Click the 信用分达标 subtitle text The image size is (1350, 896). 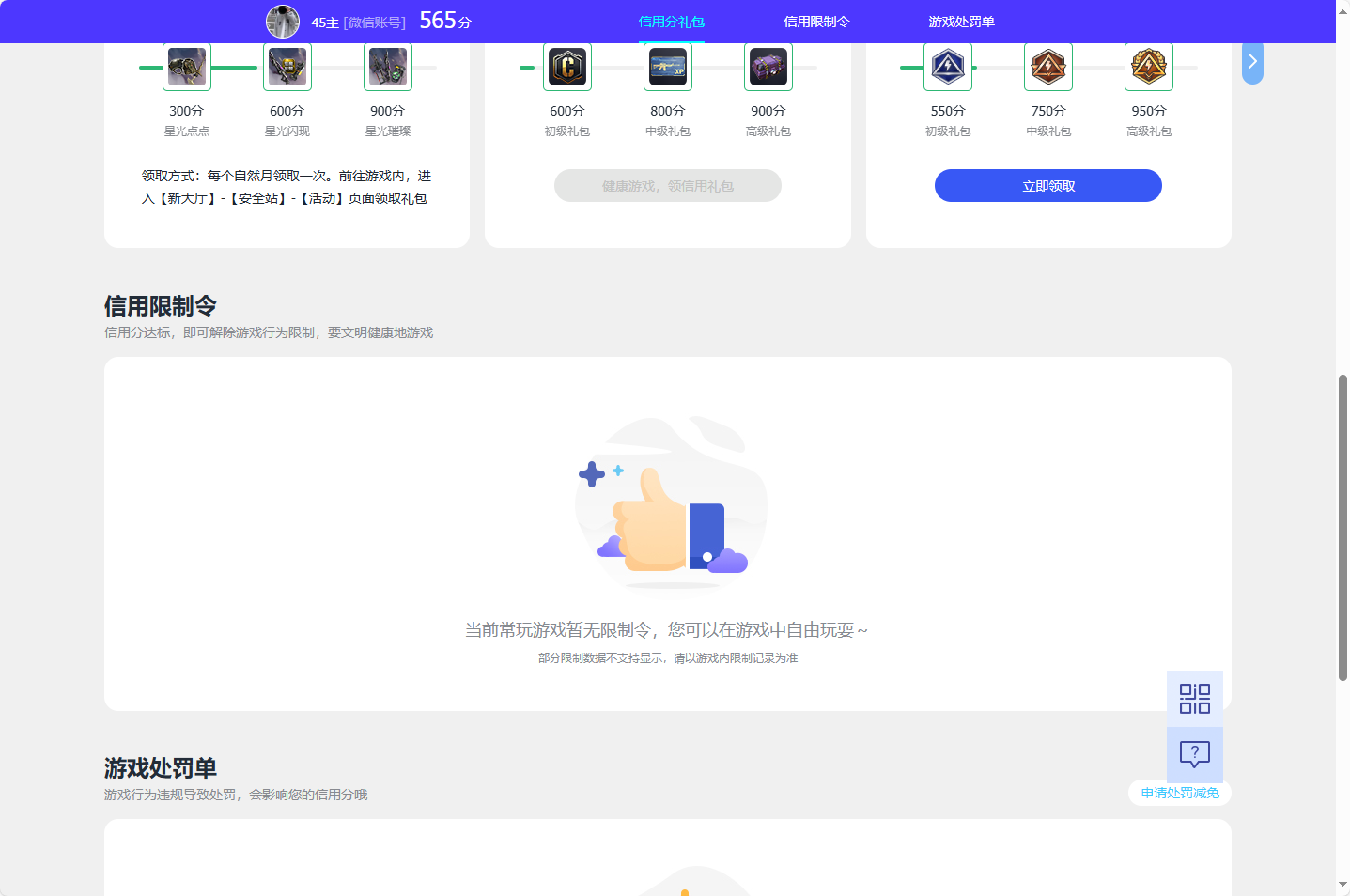[x=269, y=332]
